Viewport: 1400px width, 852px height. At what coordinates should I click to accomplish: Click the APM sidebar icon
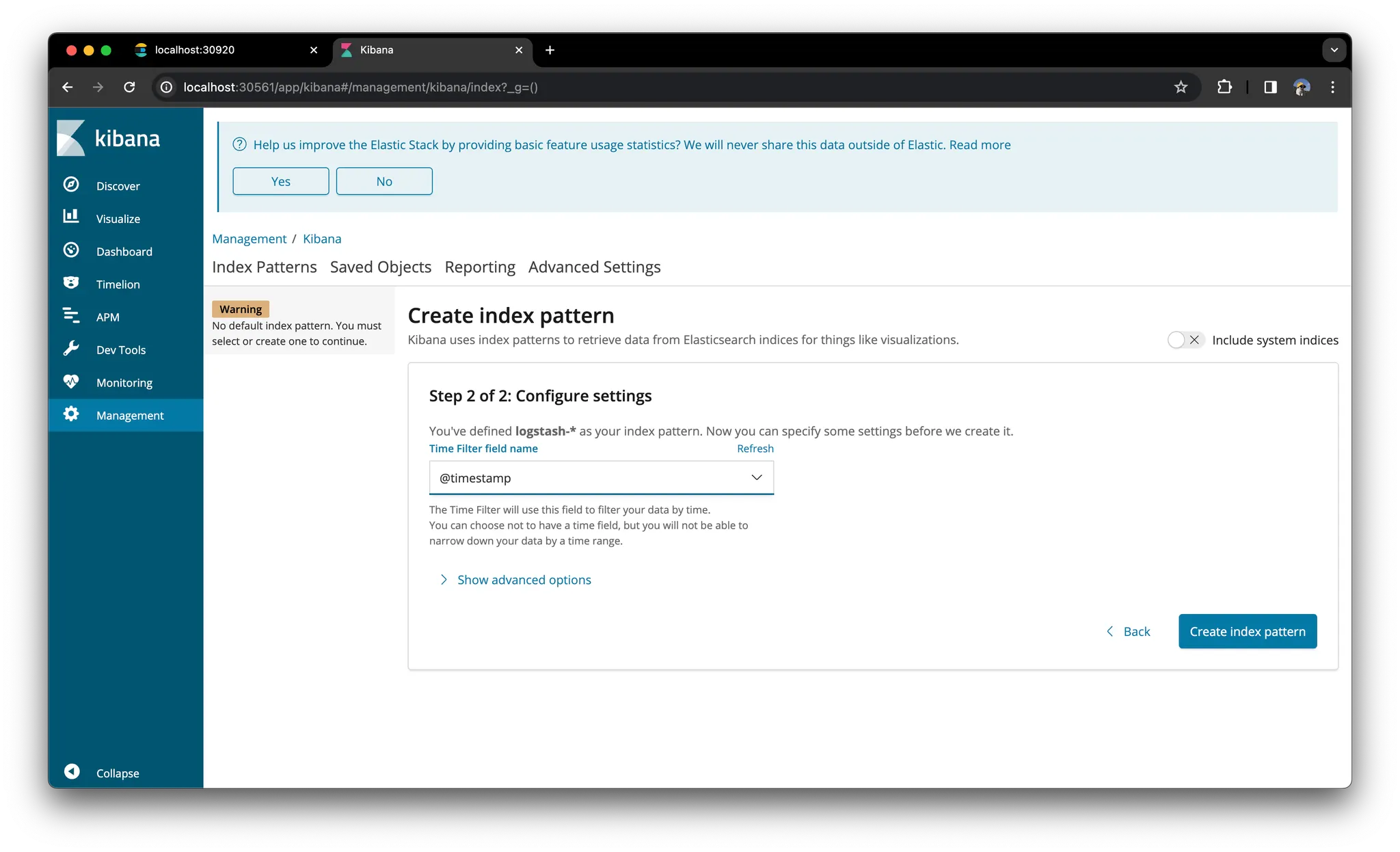[x=71, y=315]
